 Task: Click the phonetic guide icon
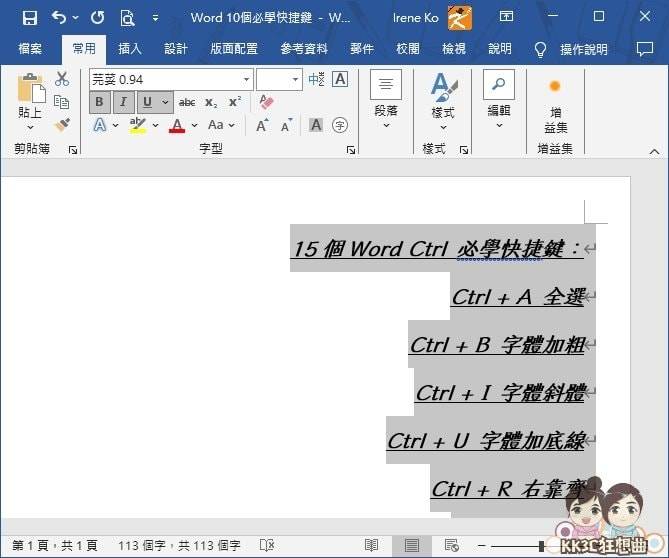pyautogui.click(x=317, y=79)
